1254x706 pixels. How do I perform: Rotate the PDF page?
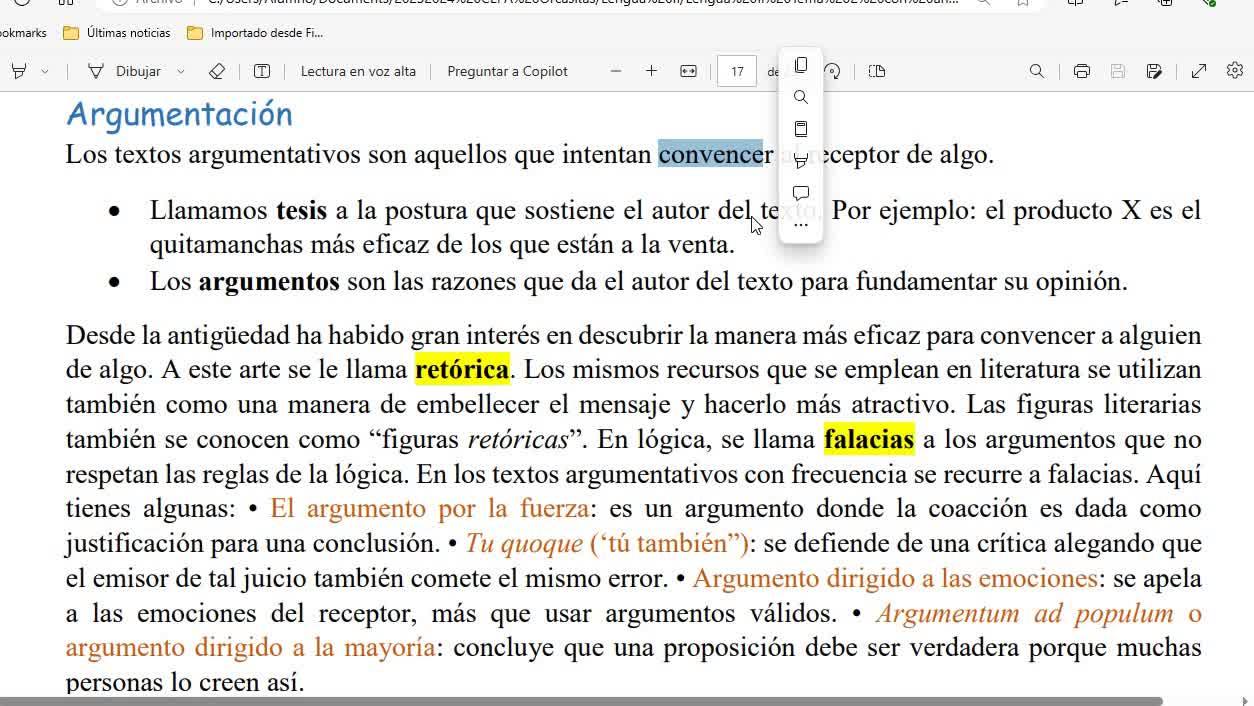coord(832,71)
